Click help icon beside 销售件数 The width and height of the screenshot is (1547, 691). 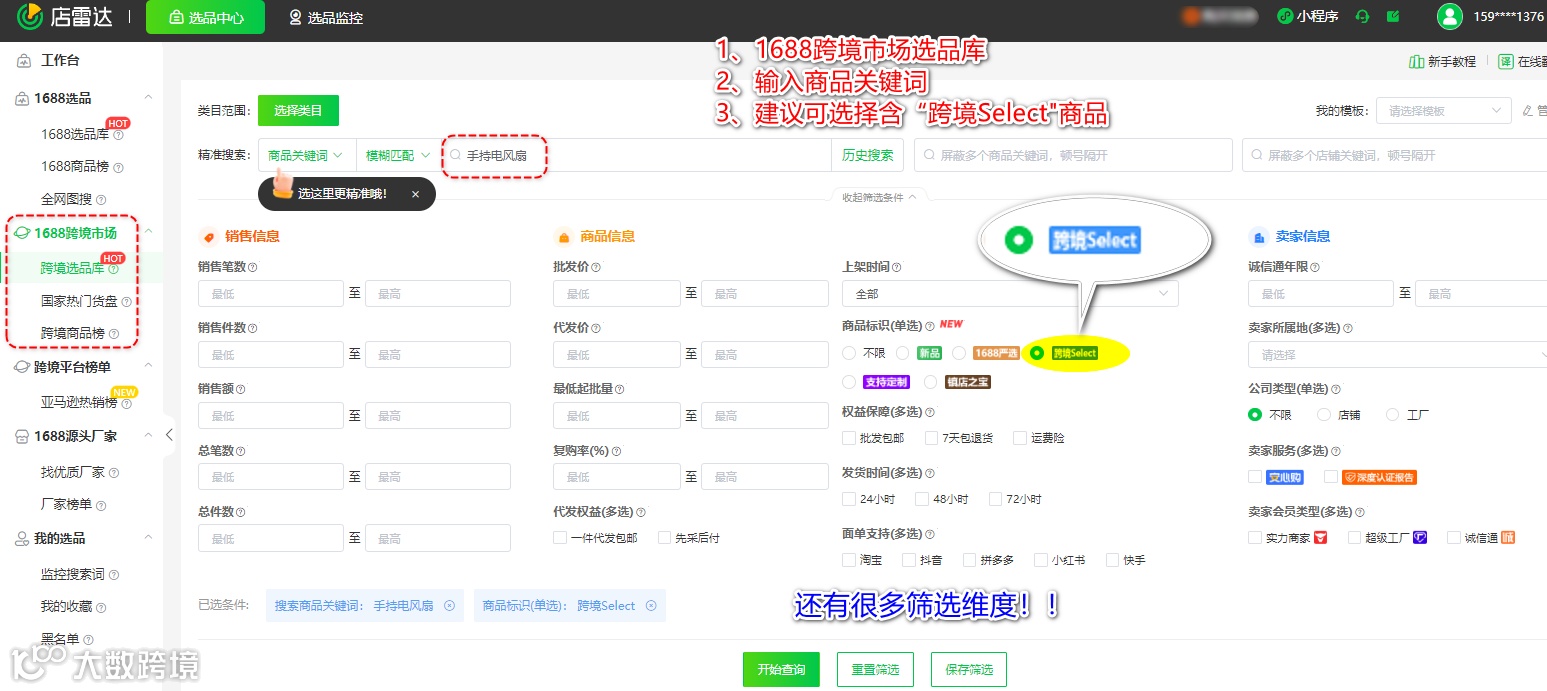(252, 328)
